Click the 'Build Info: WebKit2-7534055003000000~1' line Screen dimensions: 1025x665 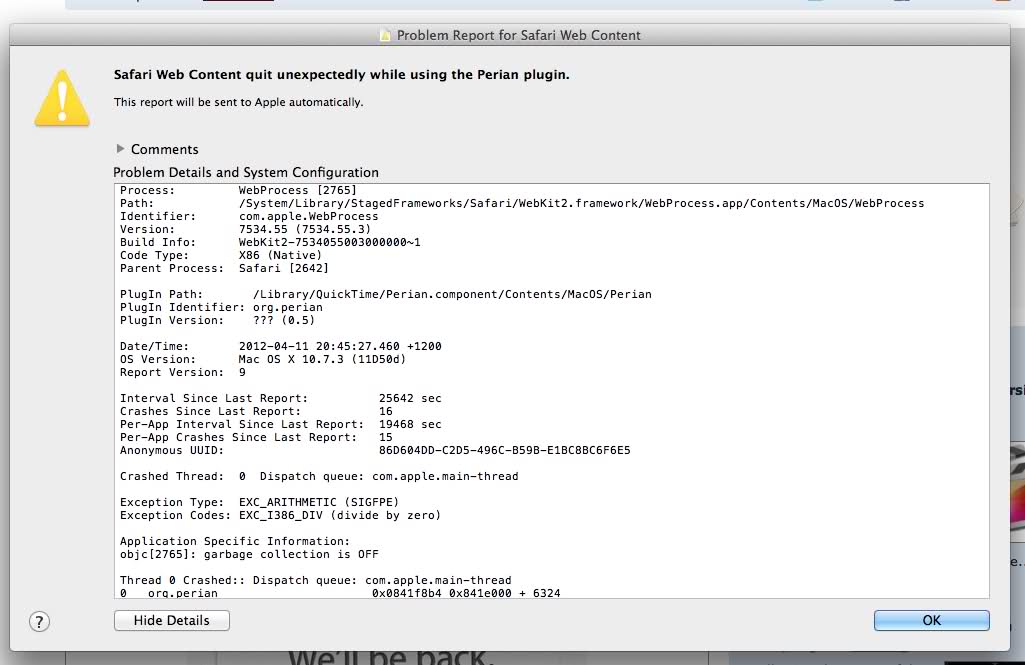coord(270,243)
